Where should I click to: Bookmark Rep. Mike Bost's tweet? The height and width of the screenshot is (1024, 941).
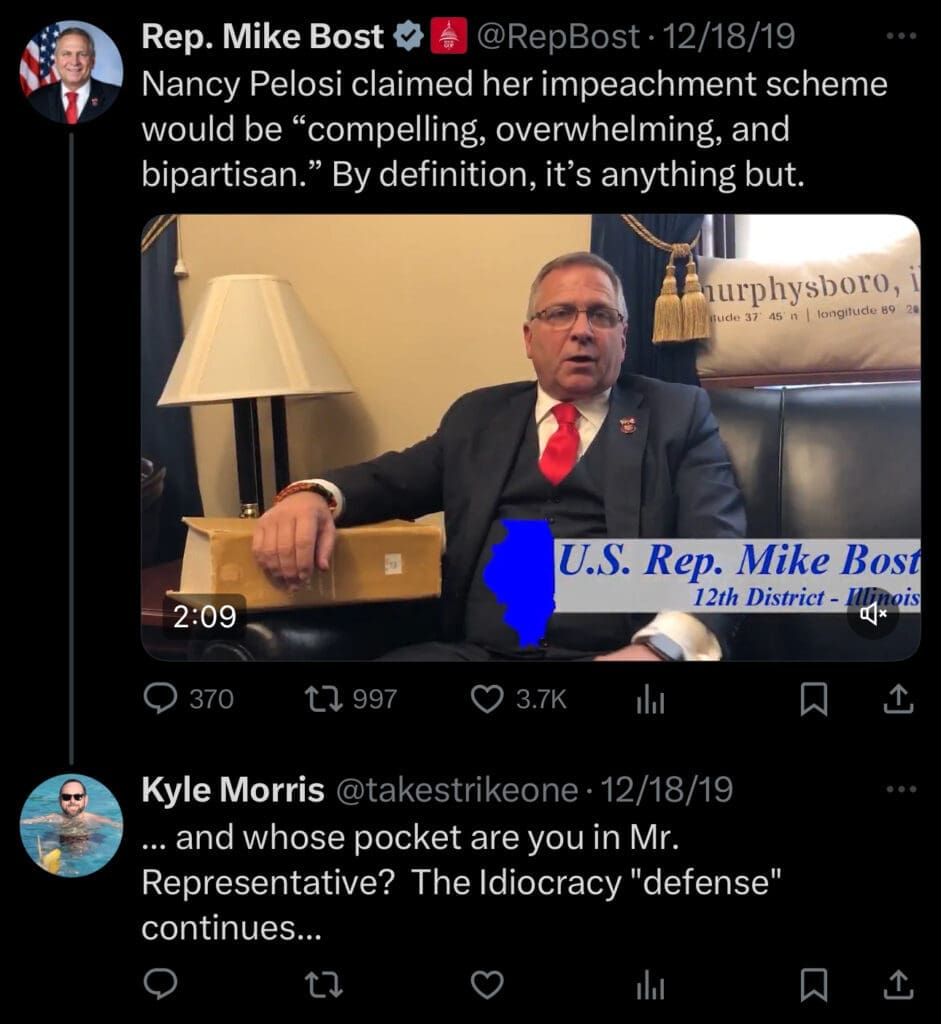pos(815,700)
